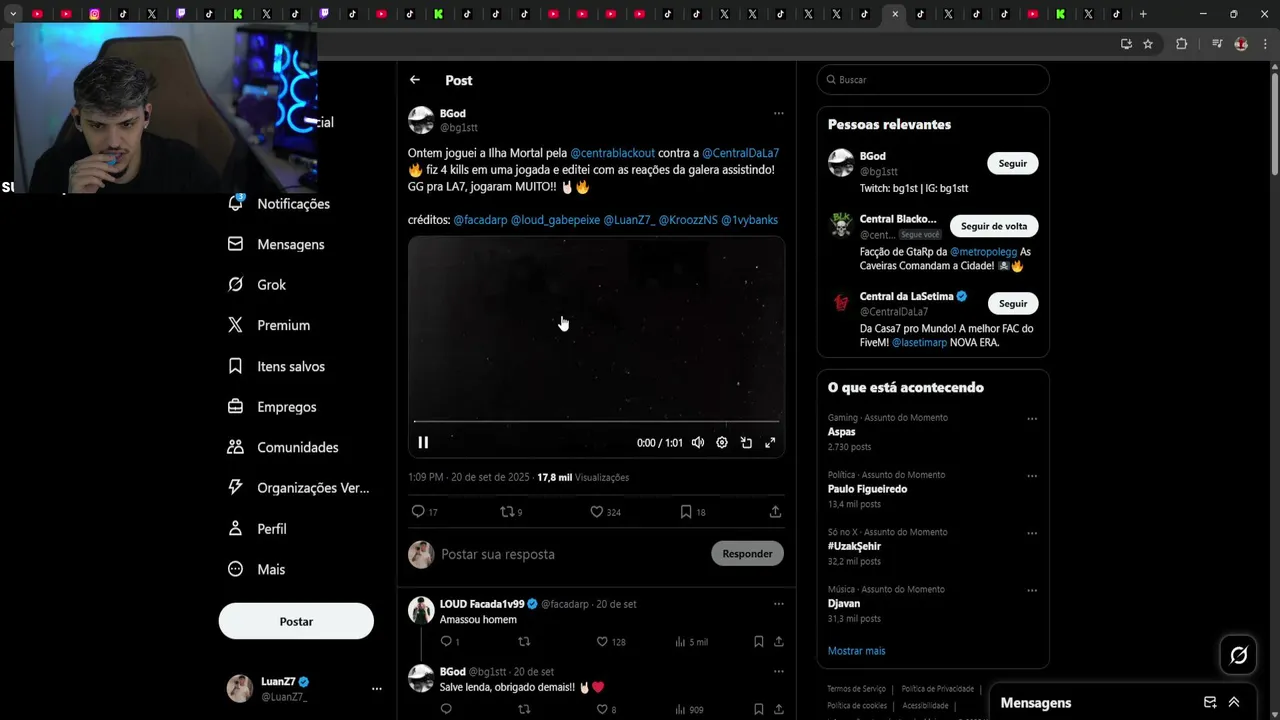The height and width of the screenshot is (720, 1280).
Task: Reply to the post with 17 replies
Action: tap(424, 511)
